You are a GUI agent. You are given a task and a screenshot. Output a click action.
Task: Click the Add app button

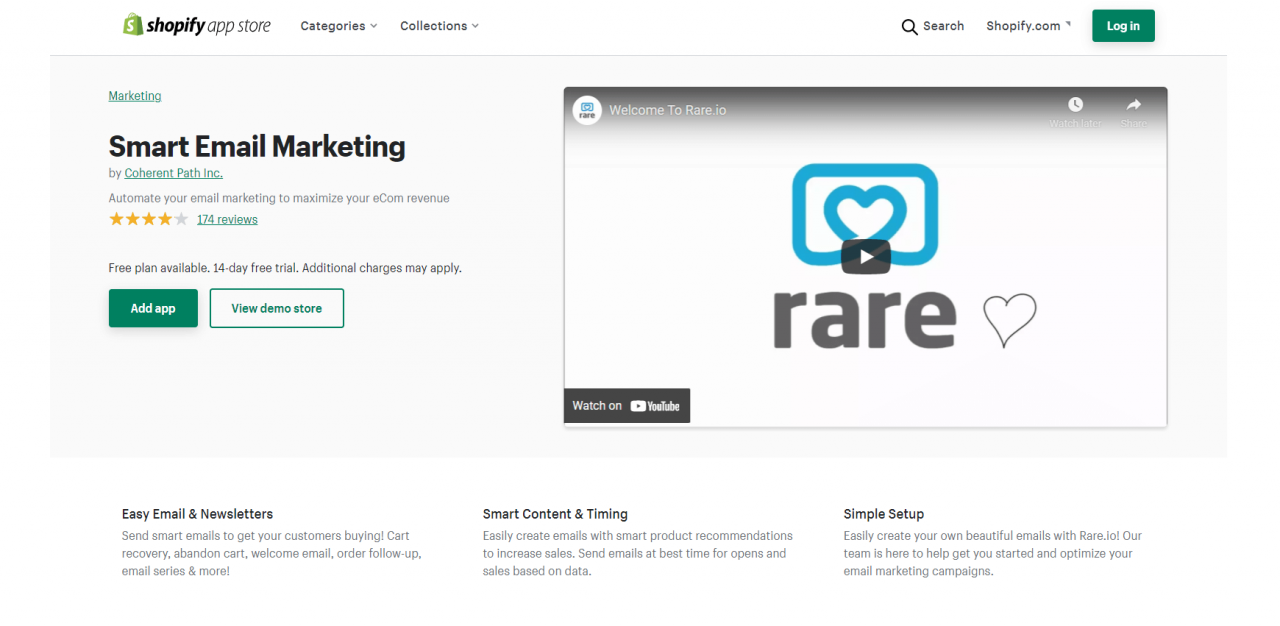tap(153, 308)
